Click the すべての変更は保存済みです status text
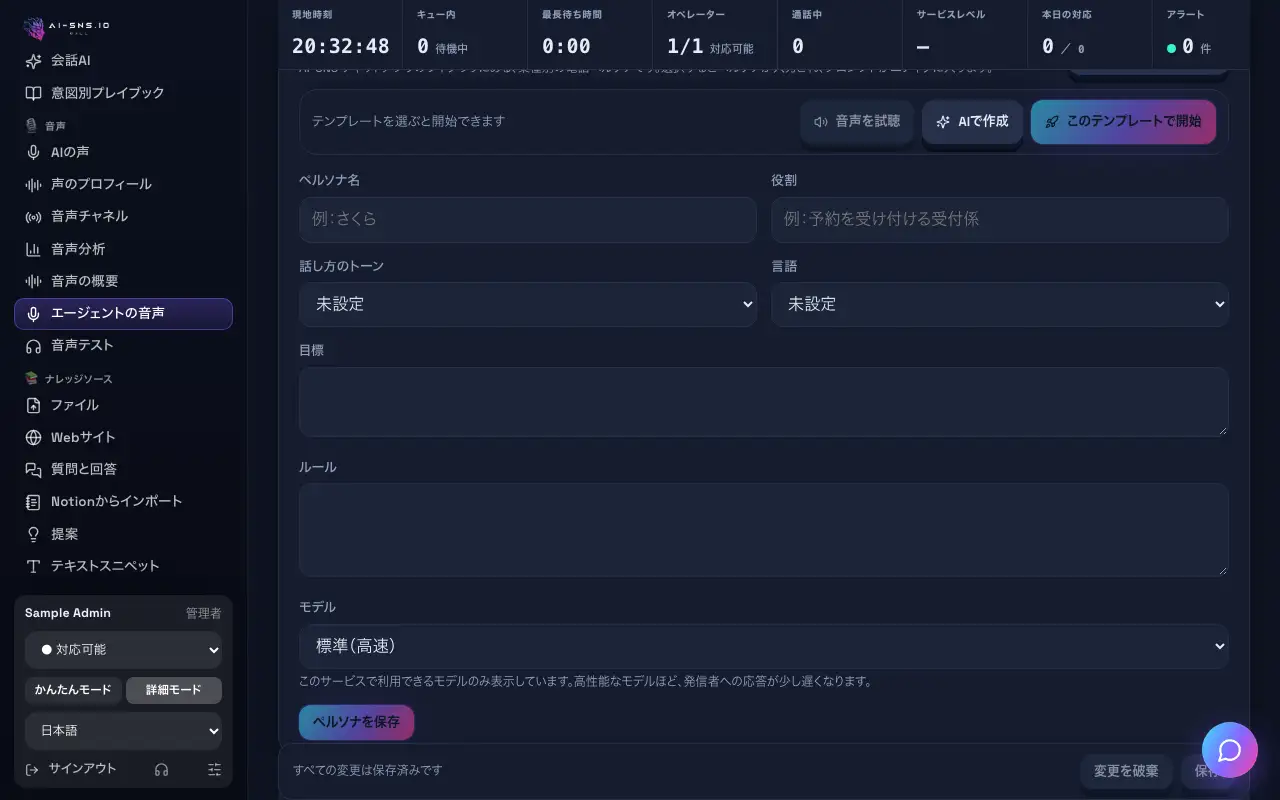The height and width of the screenshot is (800, 1280). click(x=367, y=770)
